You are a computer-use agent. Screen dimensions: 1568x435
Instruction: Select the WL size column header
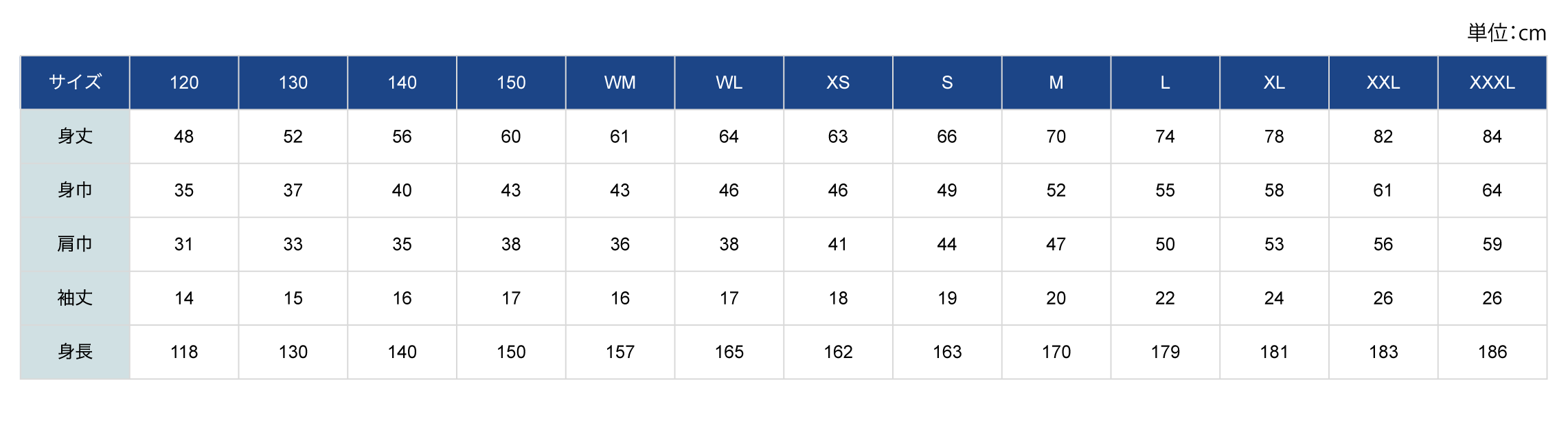coord(729,82)
